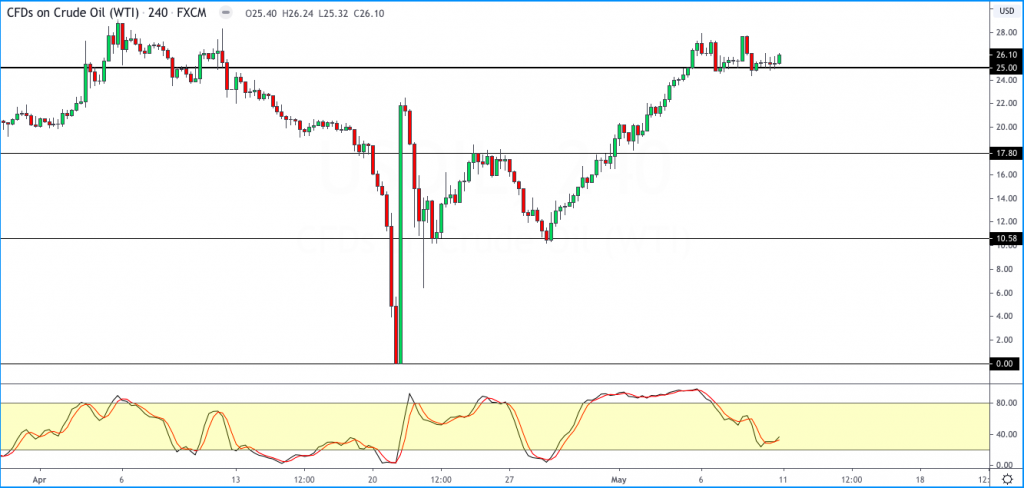Collapse the legend using the minus icon
This screenshot has height=488, width=1024.
225,12
